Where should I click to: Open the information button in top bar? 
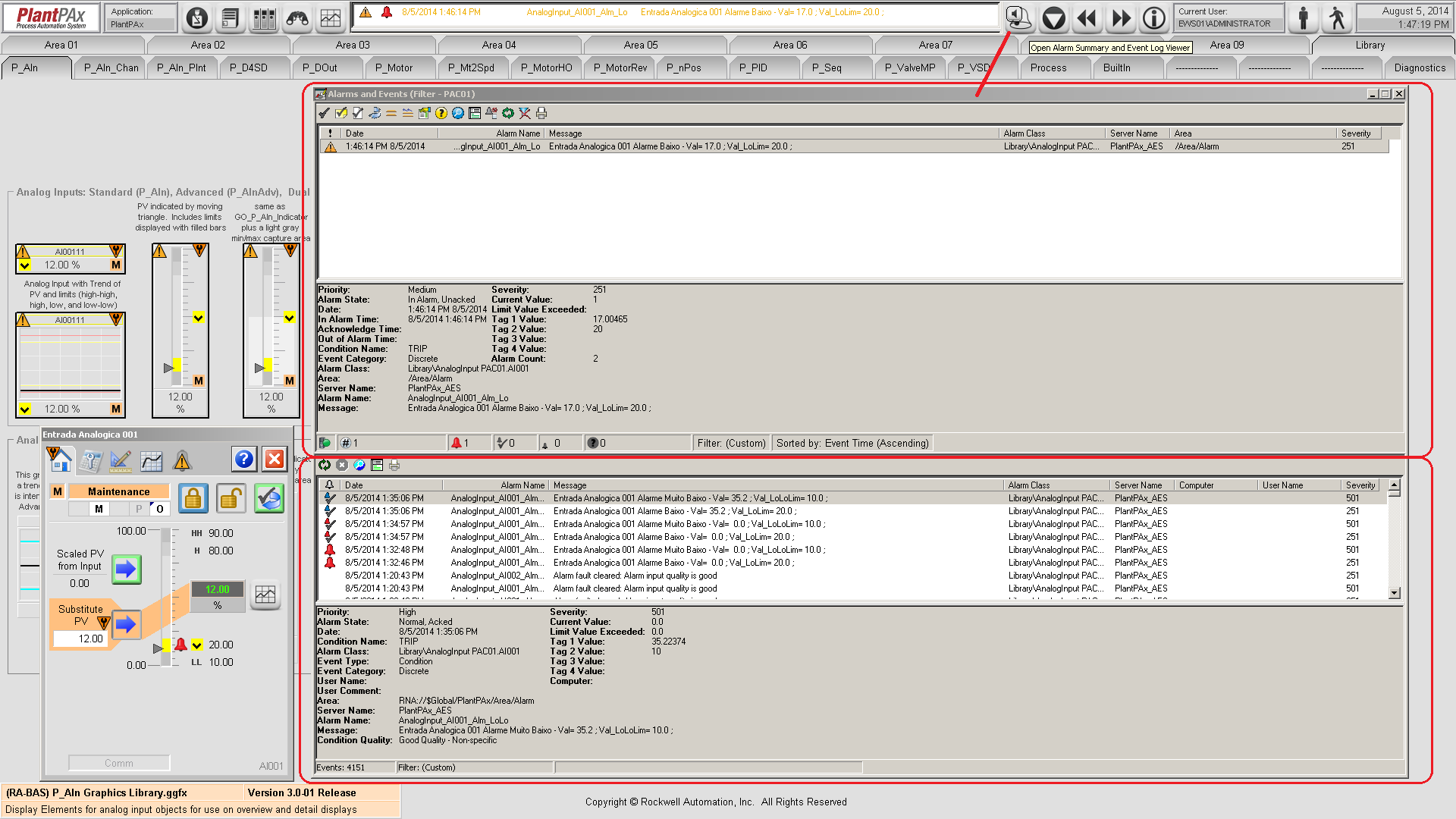[1154, 18]
